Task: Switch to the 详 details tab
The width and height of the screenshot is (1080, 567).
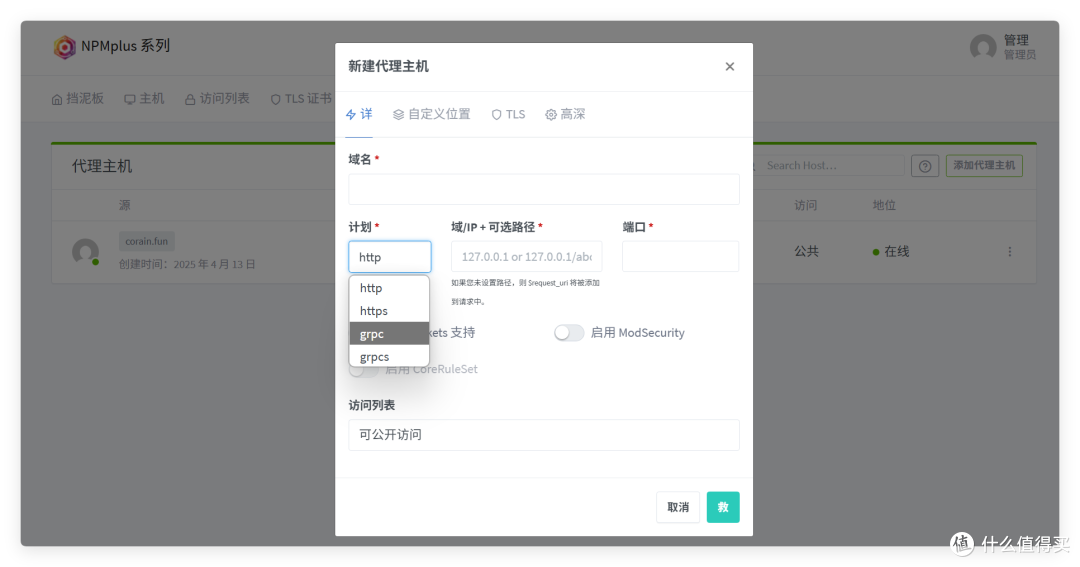Action: tap(359, 114)
